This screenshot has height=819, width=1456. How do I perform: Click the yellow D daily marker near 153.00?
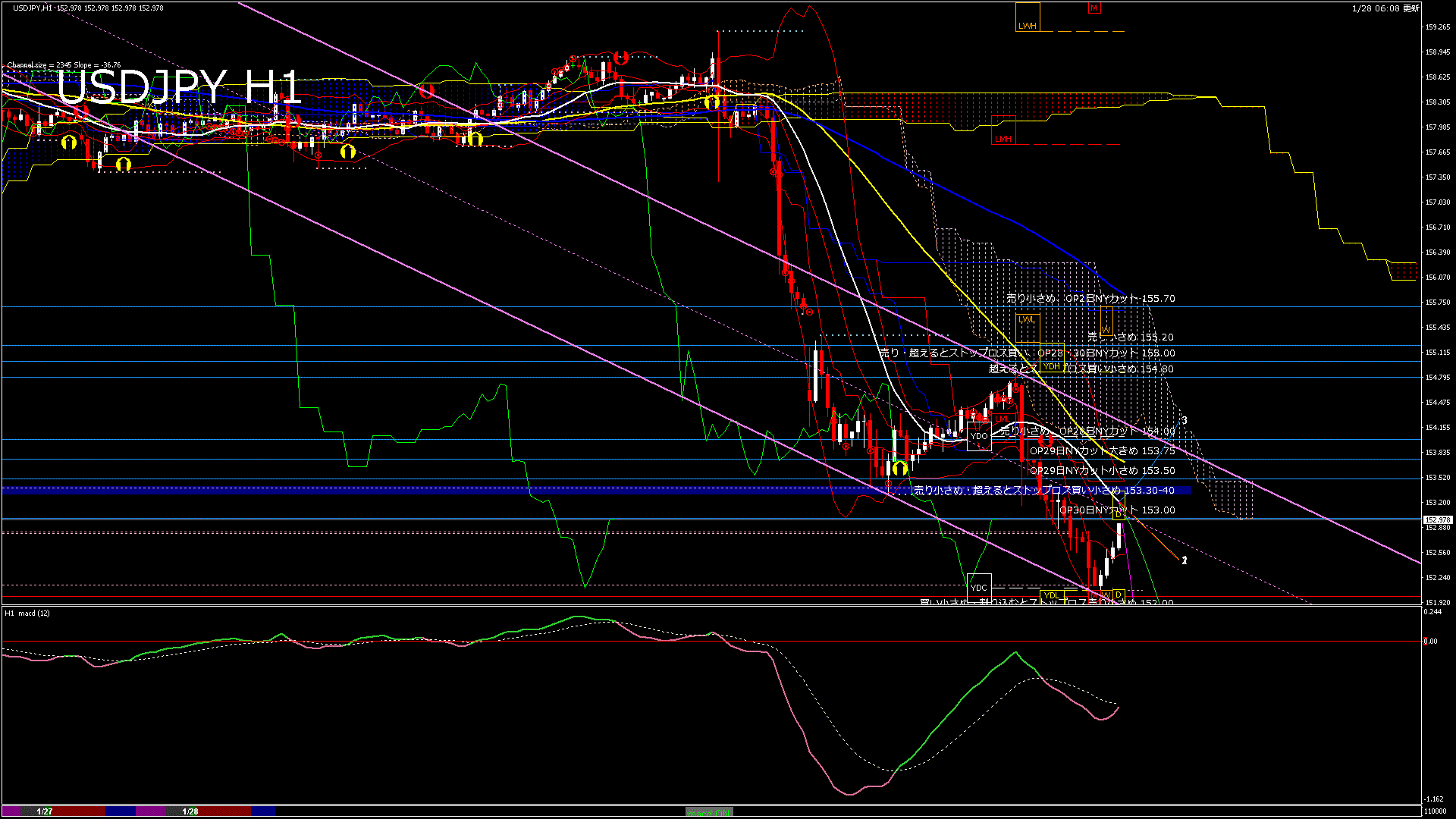pos(1119,513)
